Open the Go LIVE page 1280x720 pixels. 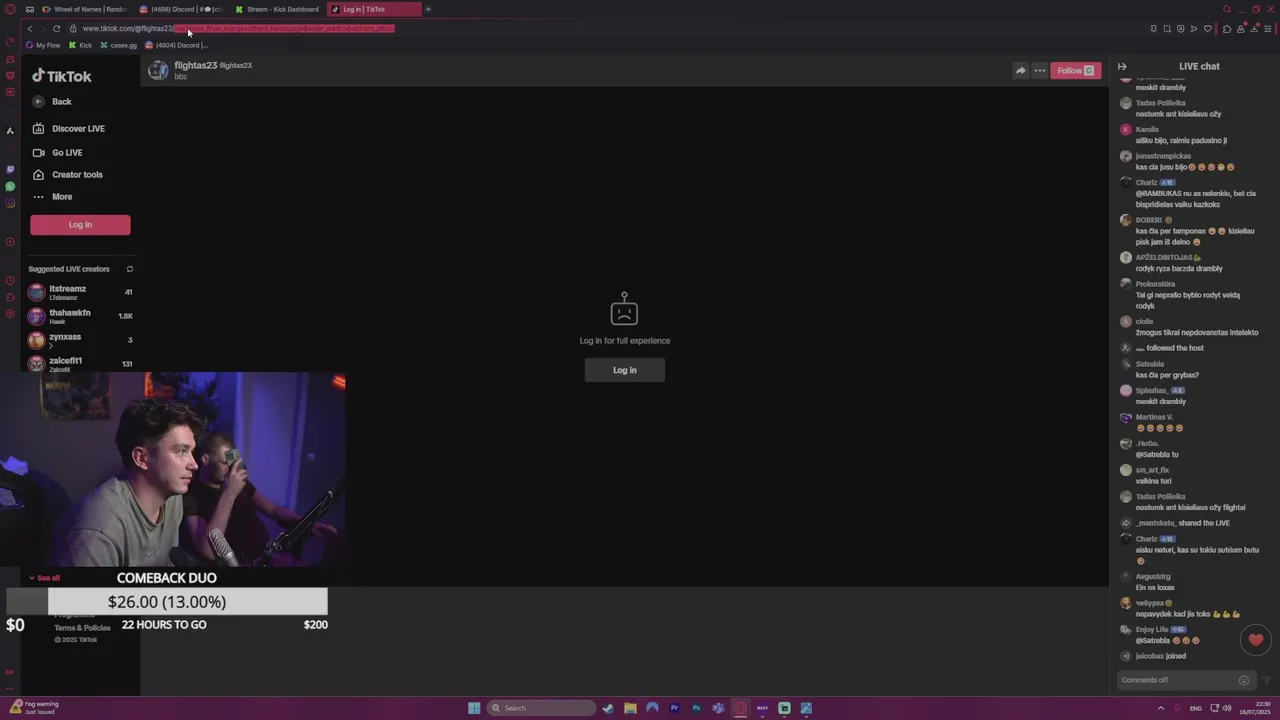(x=57, y=152)
